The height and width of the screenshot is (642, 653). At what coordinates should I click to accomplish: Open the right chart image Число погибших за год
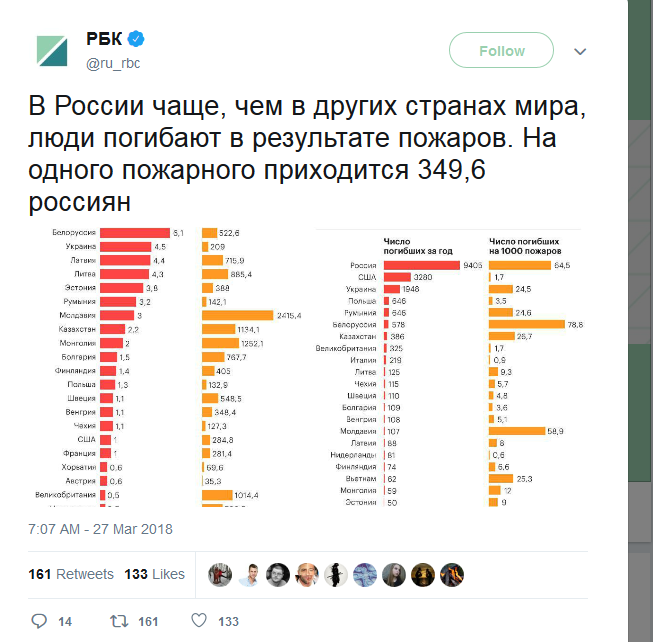(449, 367)
